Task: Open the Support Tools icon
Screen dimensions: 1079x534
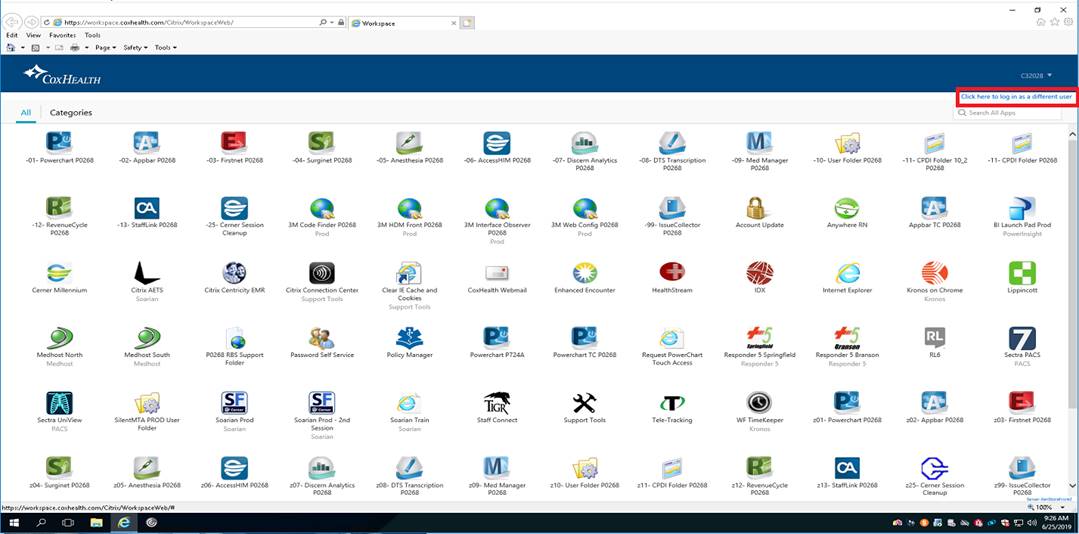Action: (x=584, y=403)
